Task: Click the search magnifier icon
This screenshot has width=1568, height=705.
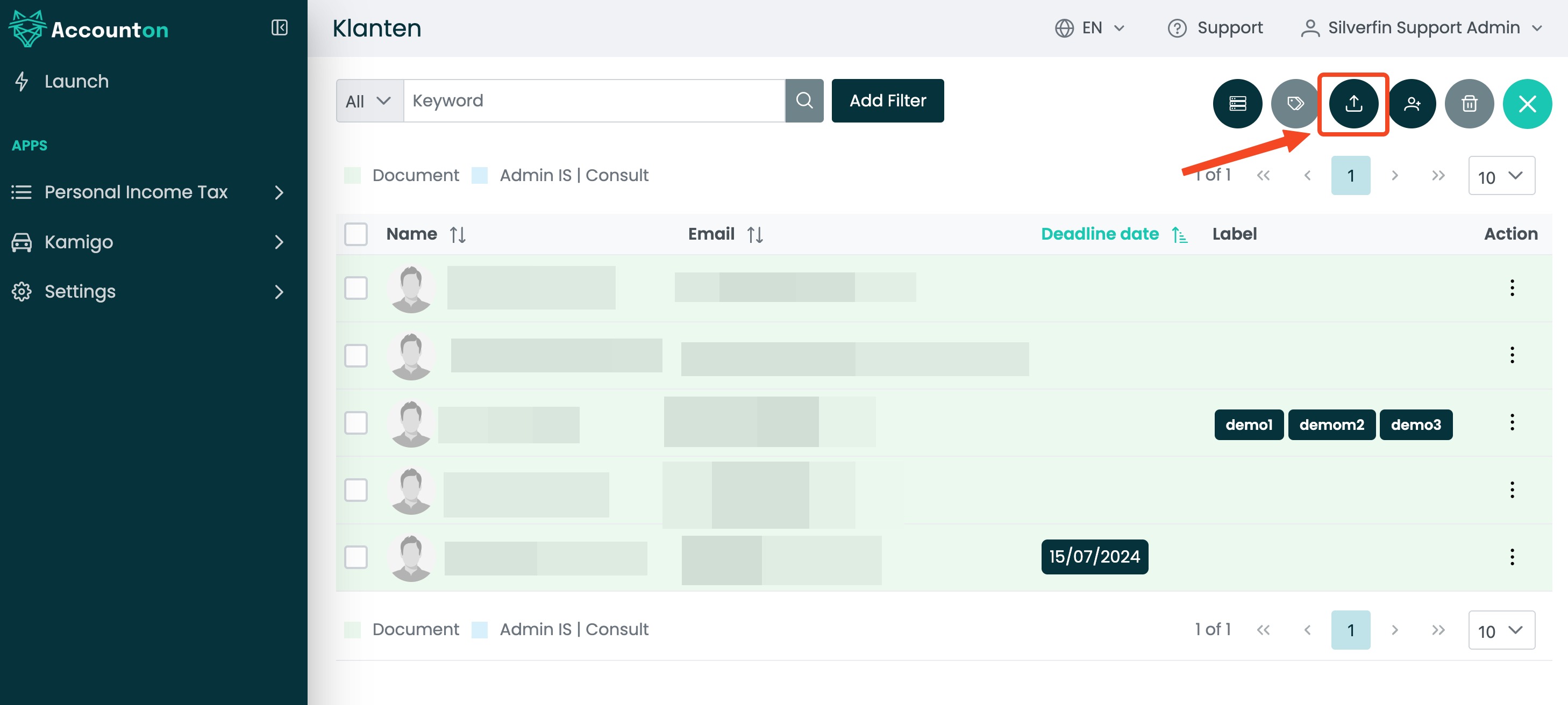Action: point(804,100)
